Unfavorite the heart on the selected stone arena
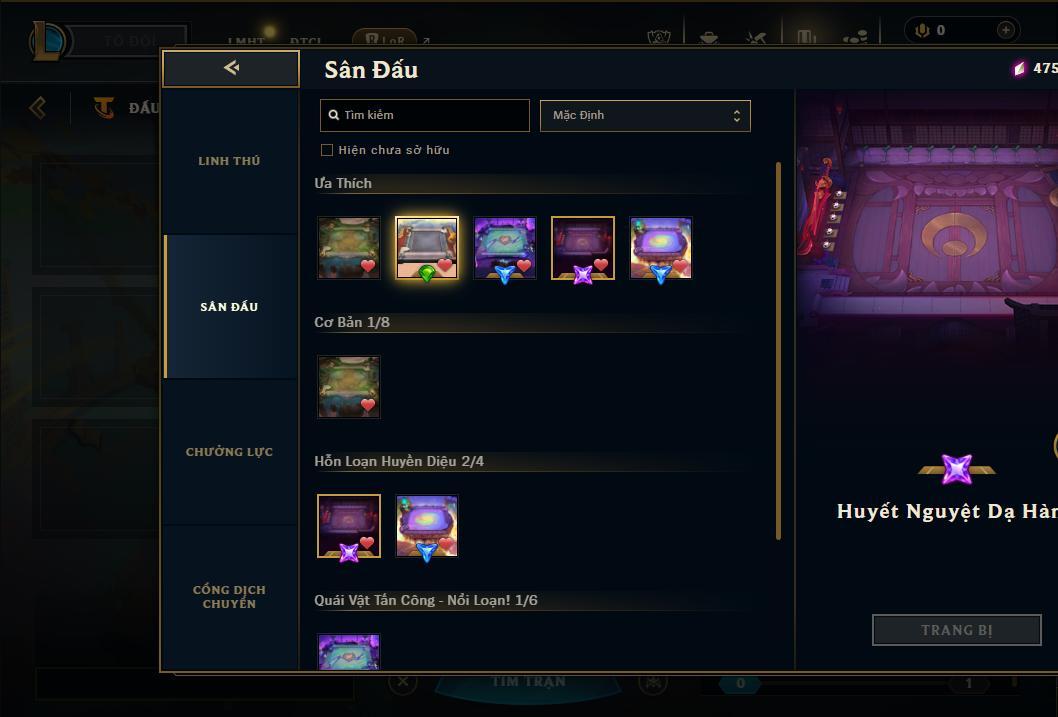The height and width of the screenshot is (717, 1058). 445,265
